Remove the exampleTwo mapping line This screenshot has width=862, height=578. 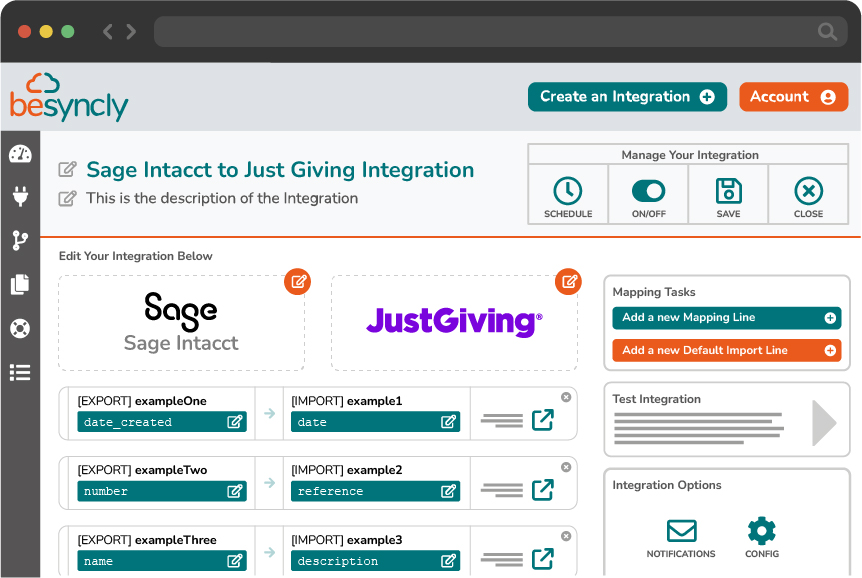[x=566, y=467]
